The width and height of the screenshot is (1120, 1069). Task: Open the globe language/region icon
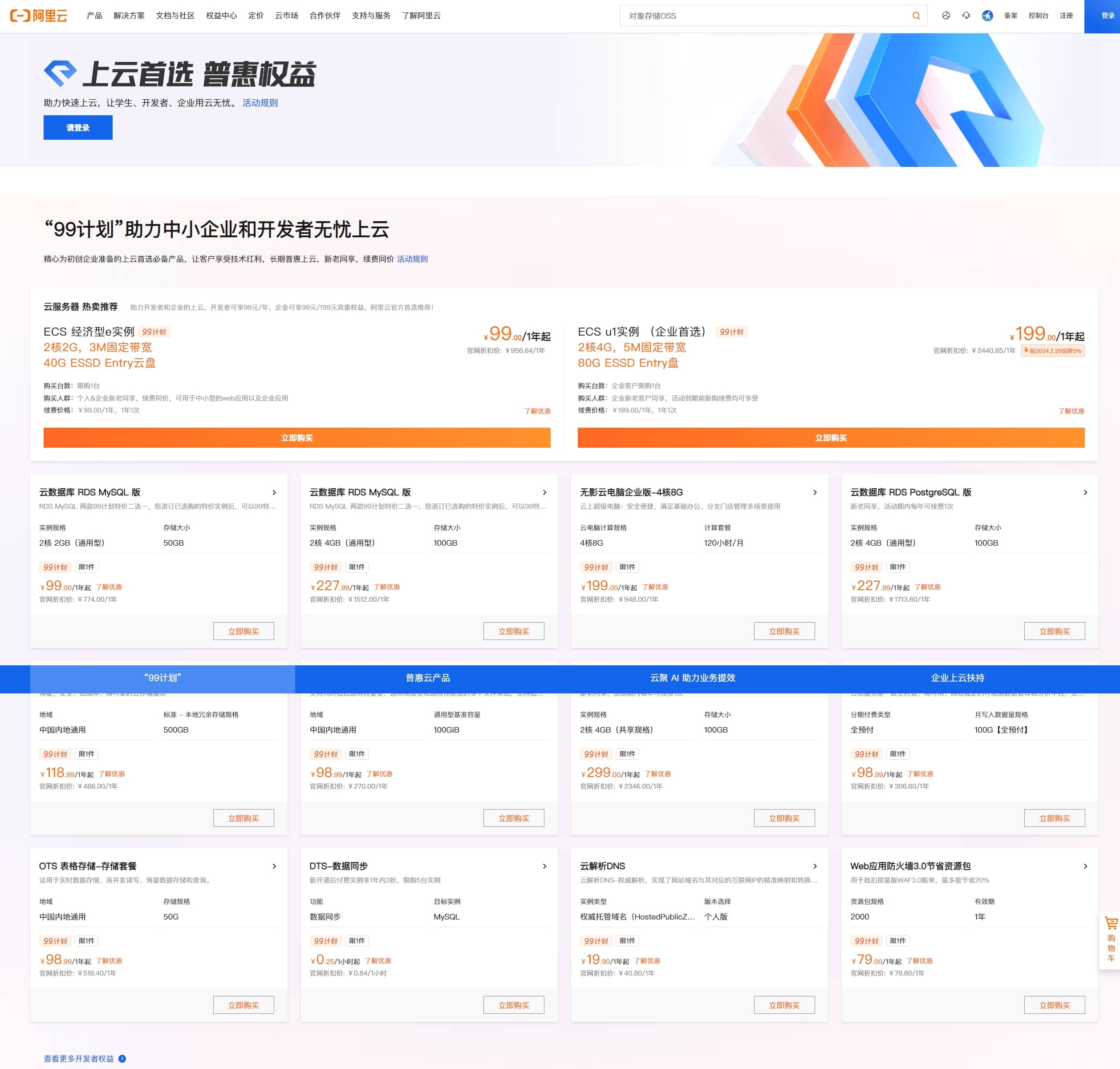click(946, 16)
